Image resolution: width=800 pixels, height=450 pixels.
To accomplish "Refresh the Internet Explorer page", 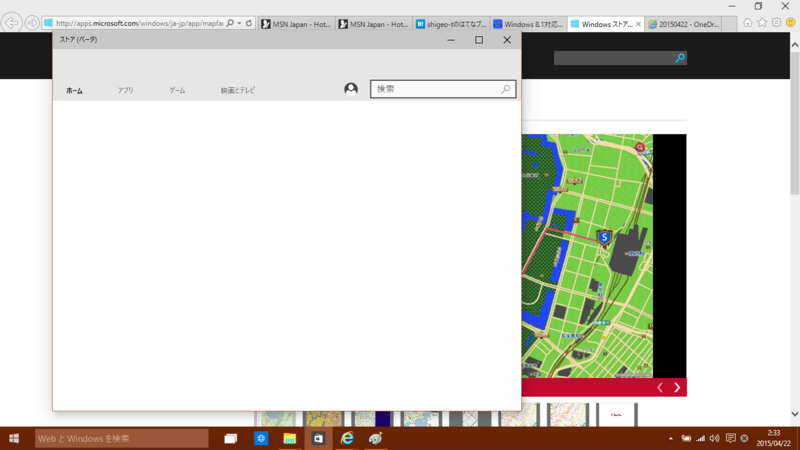I will pos(249,23).
